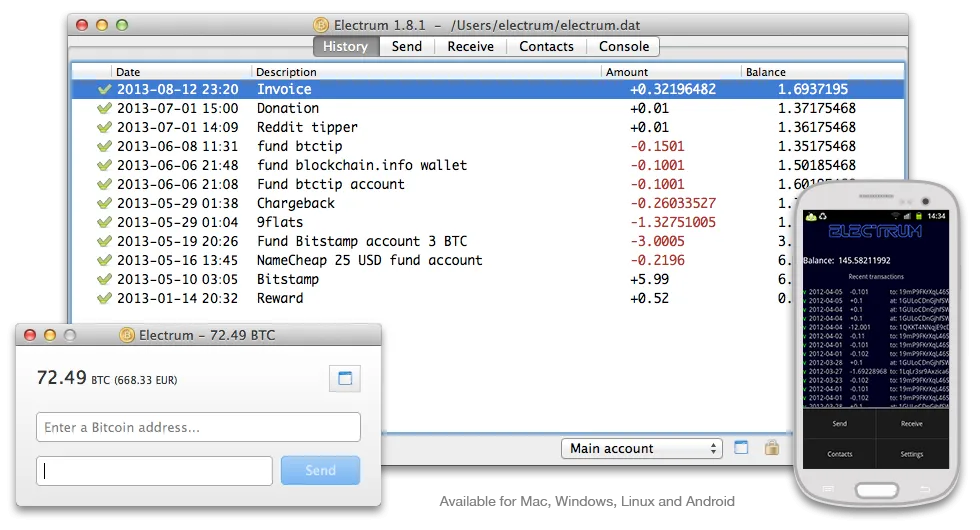980x530 pixels.
Task: Focus the 'Enter a Bitcoin address...' field
Action: (198, 428)
